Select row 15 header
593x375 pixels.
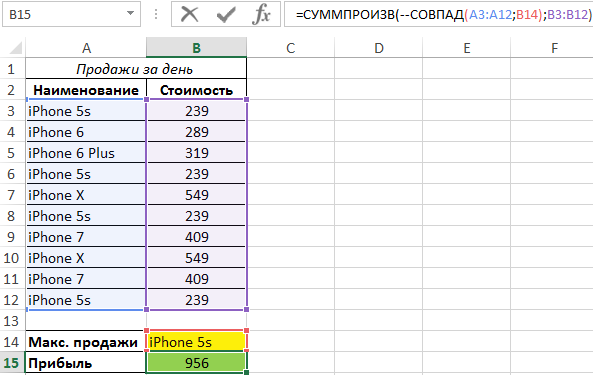click(x=11, y=363)
